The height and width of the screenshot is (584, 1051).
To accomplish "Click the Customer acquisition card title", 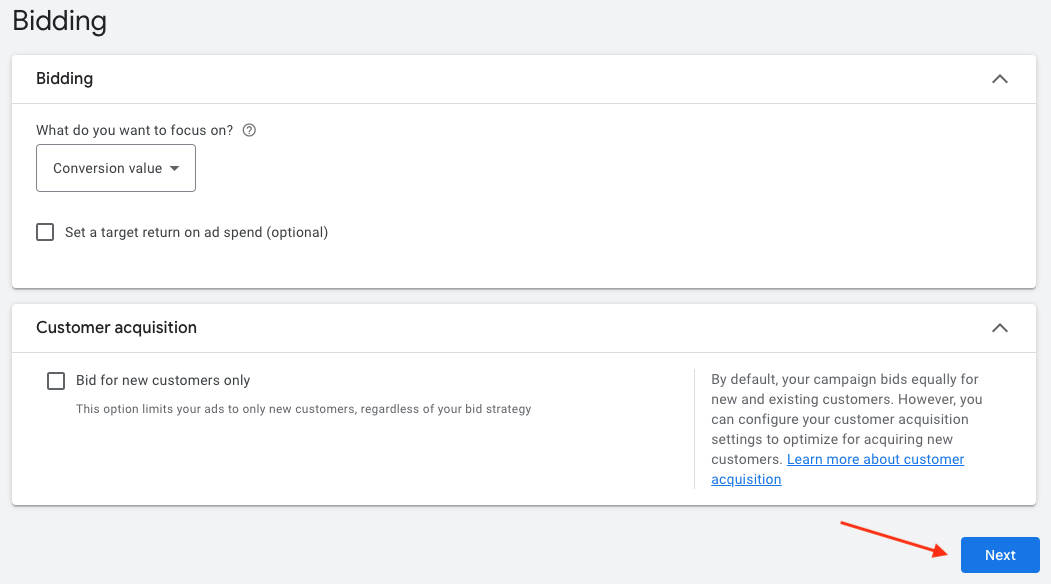I will pos(116,327).
